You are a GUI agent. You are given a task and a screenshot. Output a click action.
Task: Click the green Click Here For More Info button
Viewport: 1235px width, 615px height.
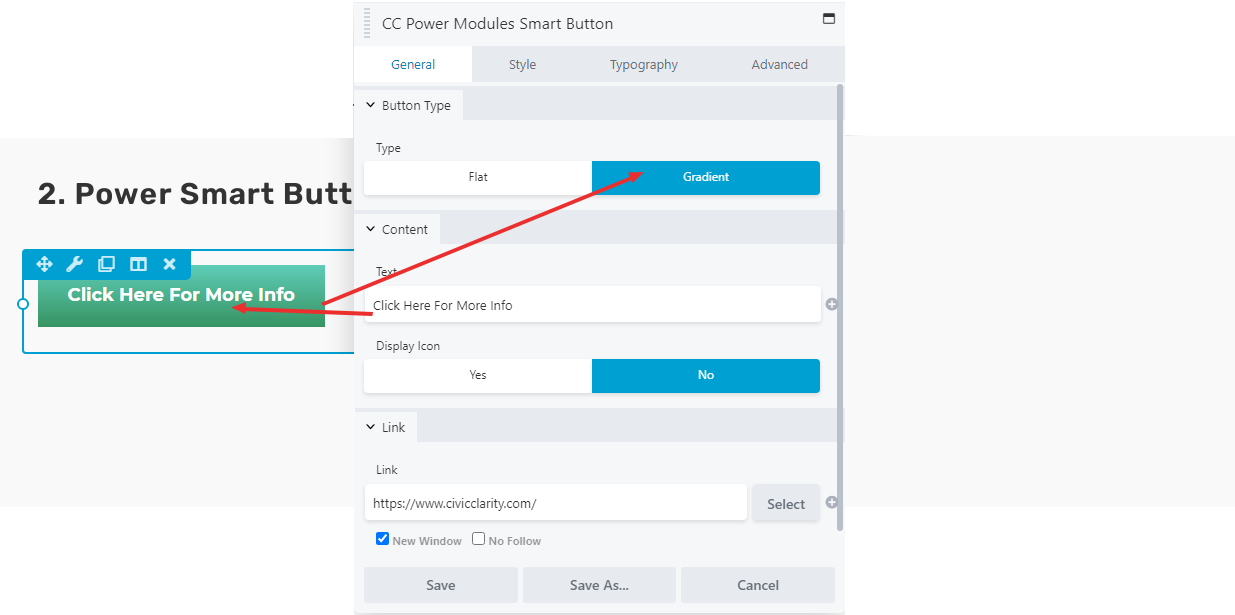(181, 296)
